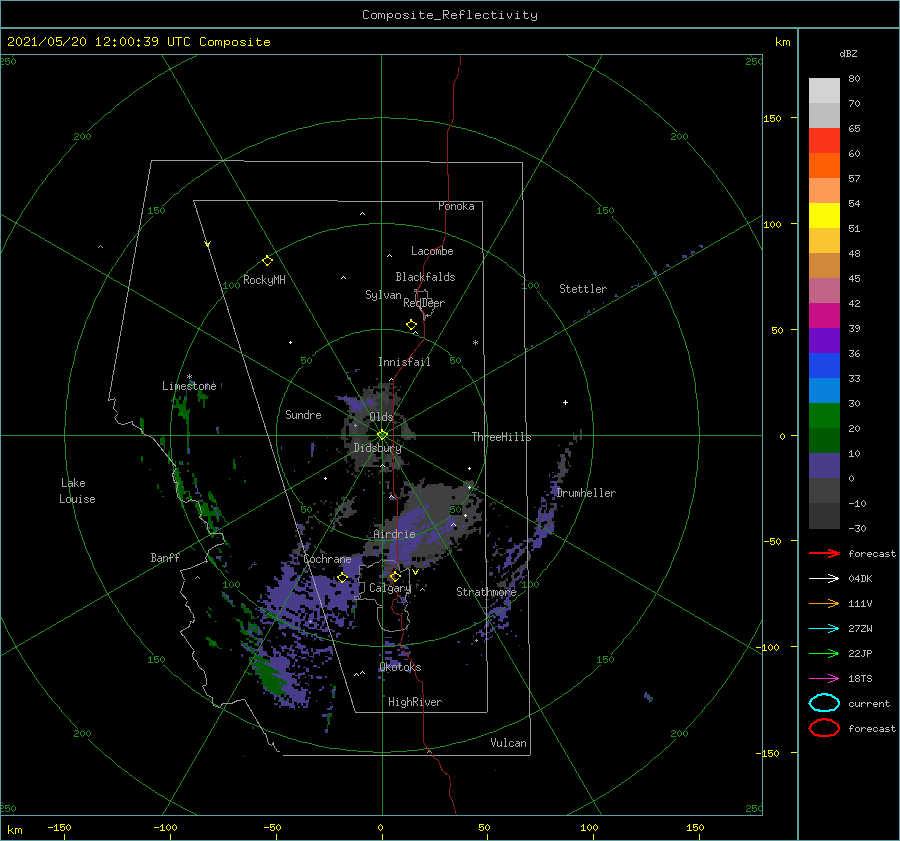Screen dimensions: 900x841
Task: Click the Lake Louise label
Action: [77, 491]
